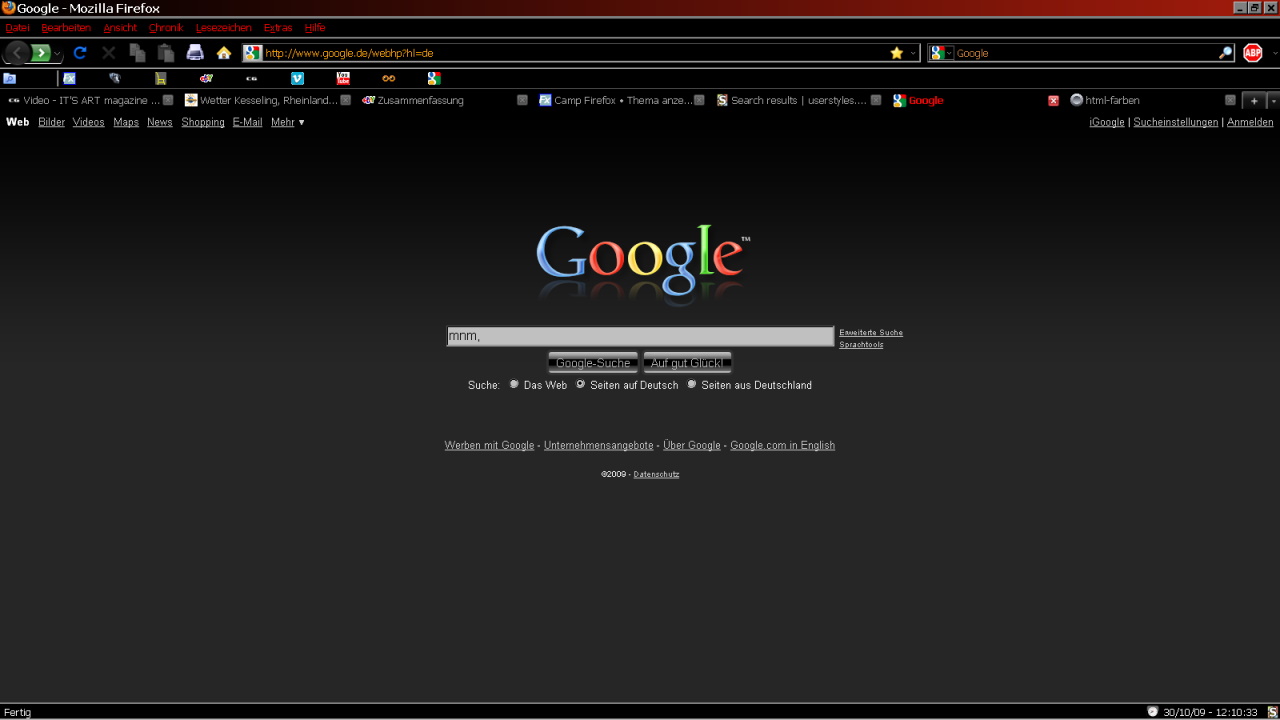Viewport: 1280px width, 720px height.
Task: Open the address bar history dropdown arrow
Action: (x=913, y=53)
